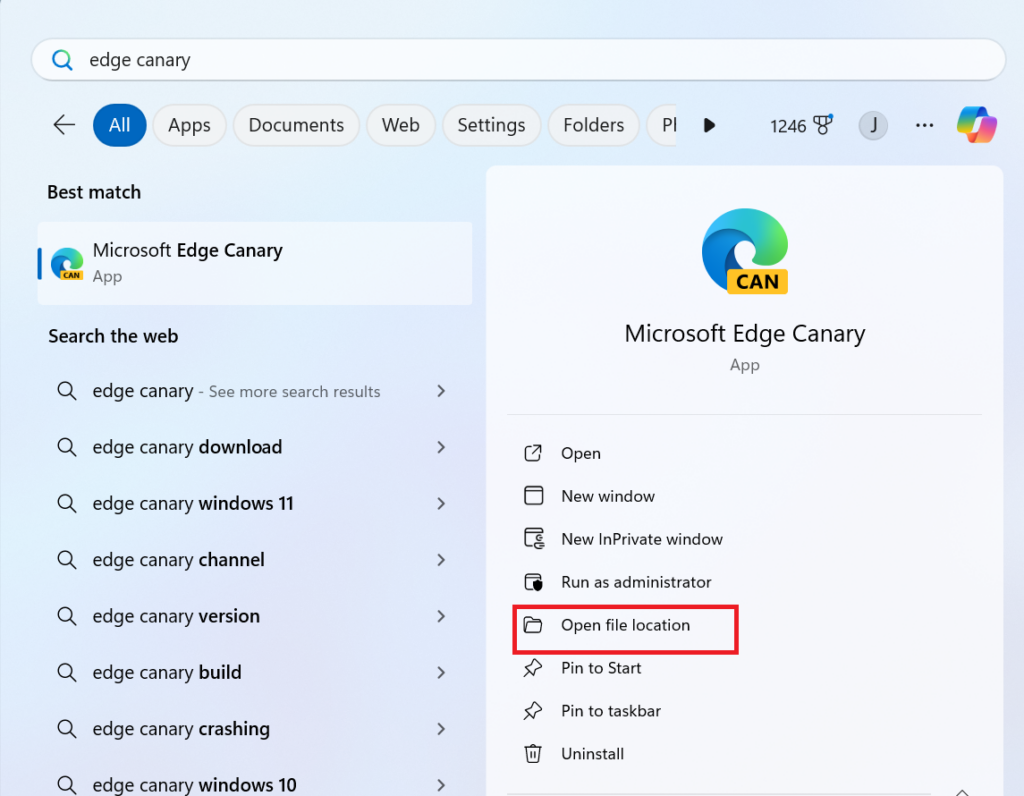
Task: Click the Microsoft Rewards points counter
Action: pyautogui.click(x=801, y=126)
